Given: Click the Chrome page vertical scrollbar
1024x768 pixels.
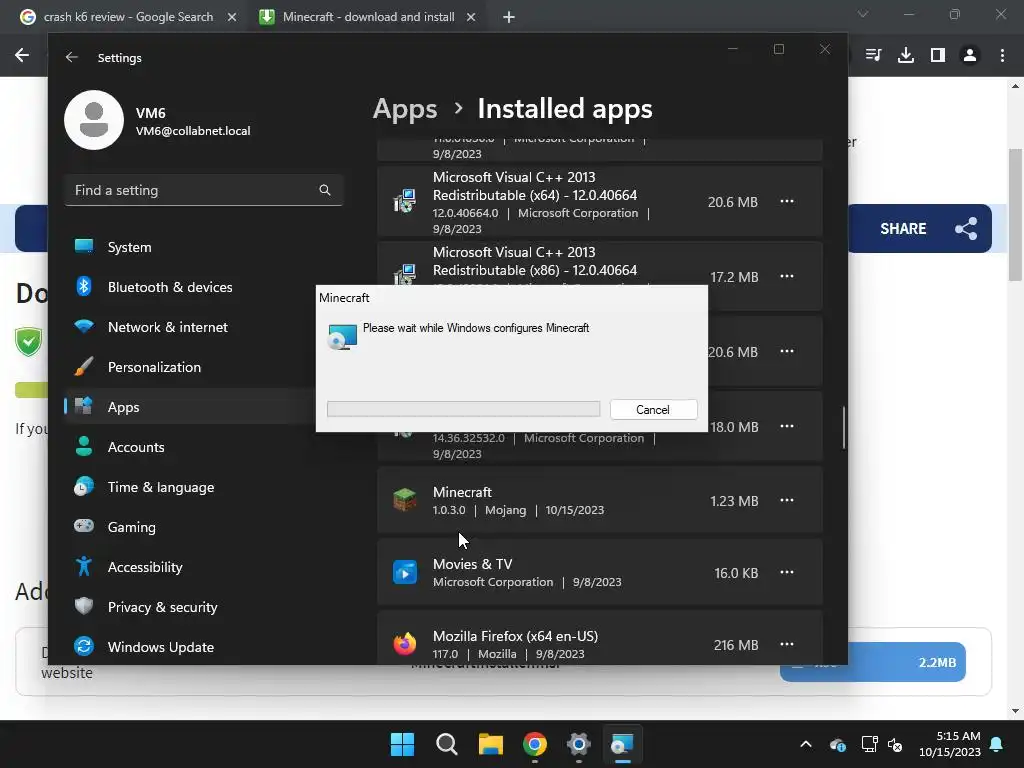Looking at the screenshot, I should coord(1015,216).
